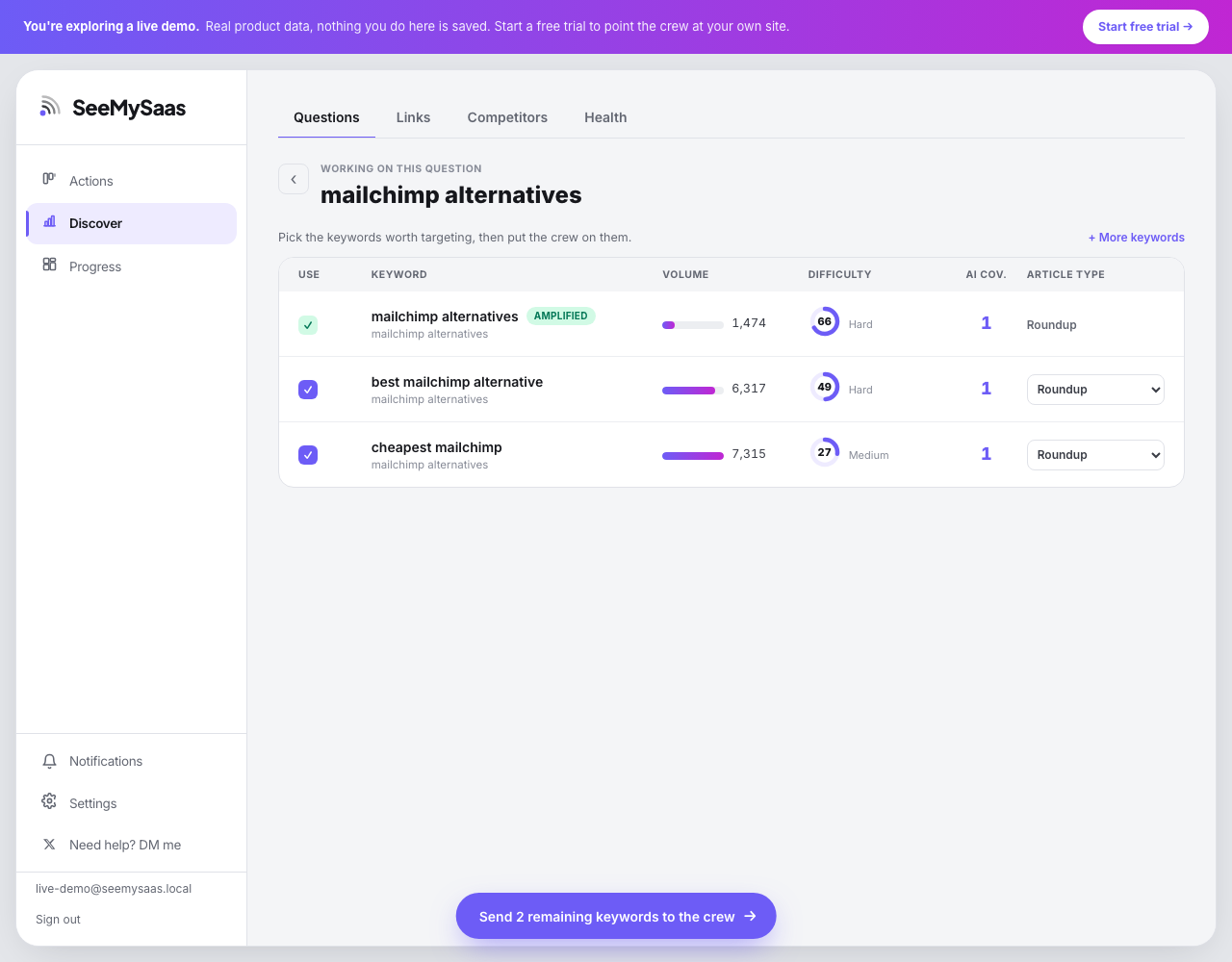The image size is (1232, 962).
Task: Click the Discover bar chart icon
Action: 50,221
